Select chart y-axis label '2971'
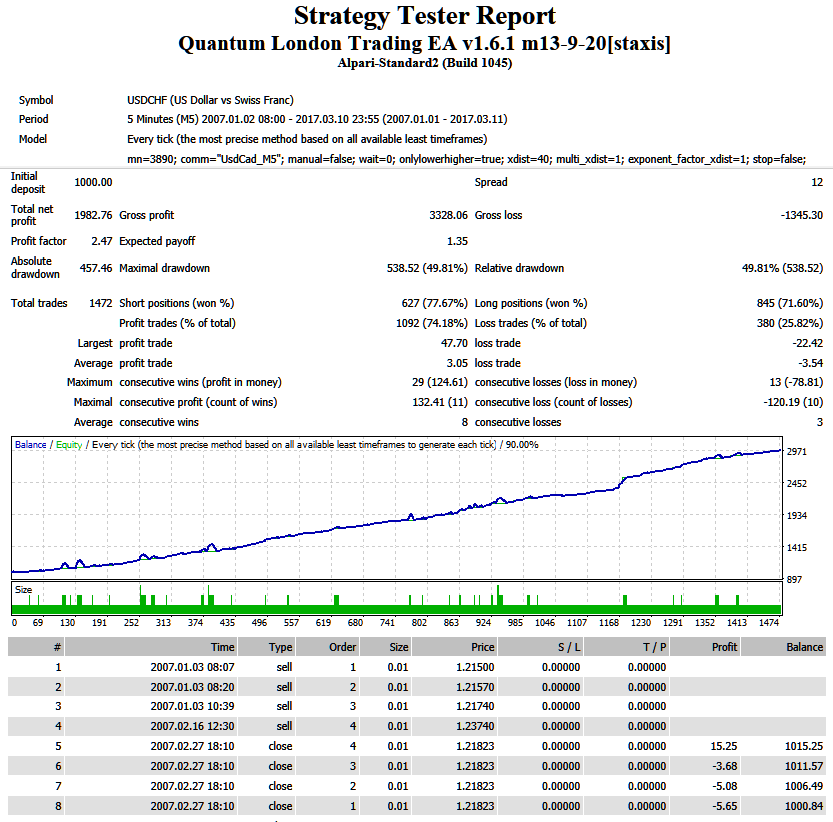This screenshot has height=822, width=833. tap(796, 452)
